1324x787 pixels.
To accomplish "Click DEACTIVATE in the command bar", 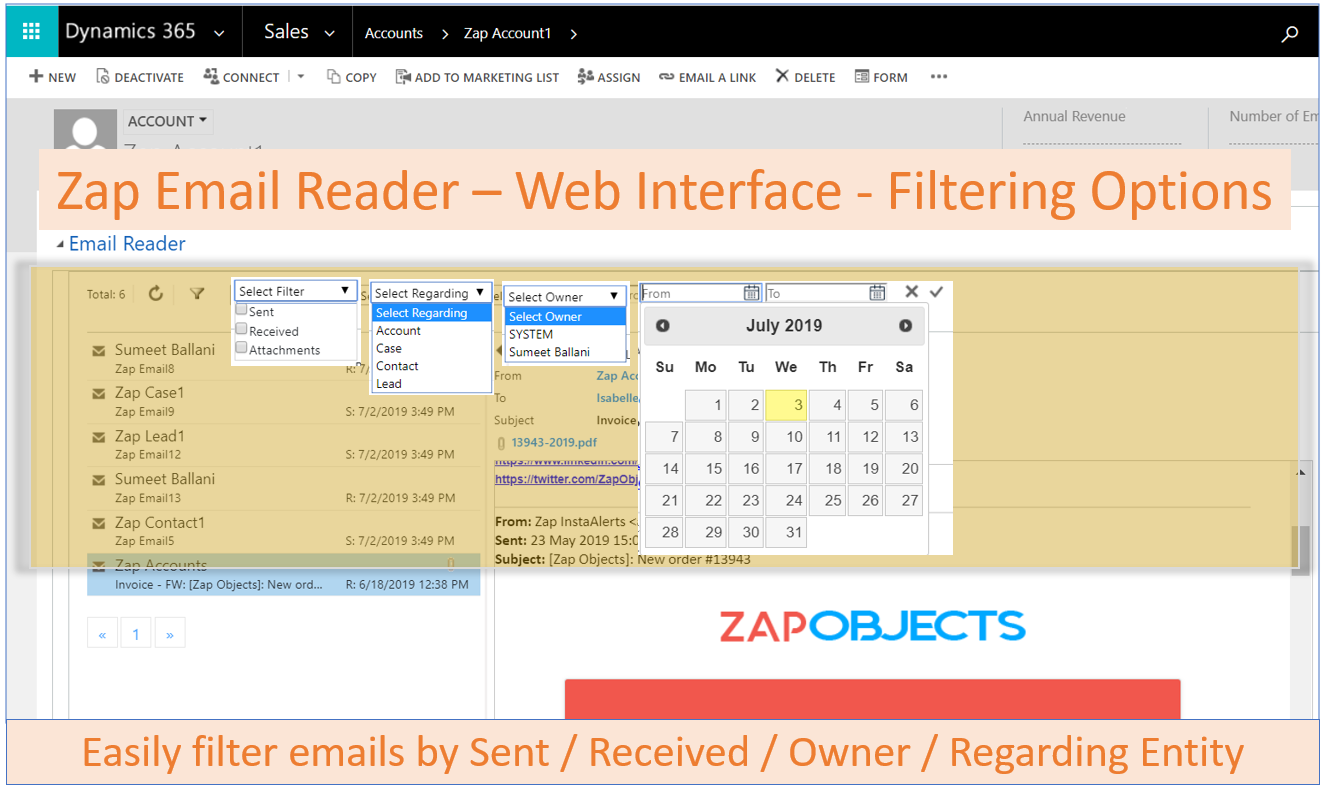I will click(140, 77).
